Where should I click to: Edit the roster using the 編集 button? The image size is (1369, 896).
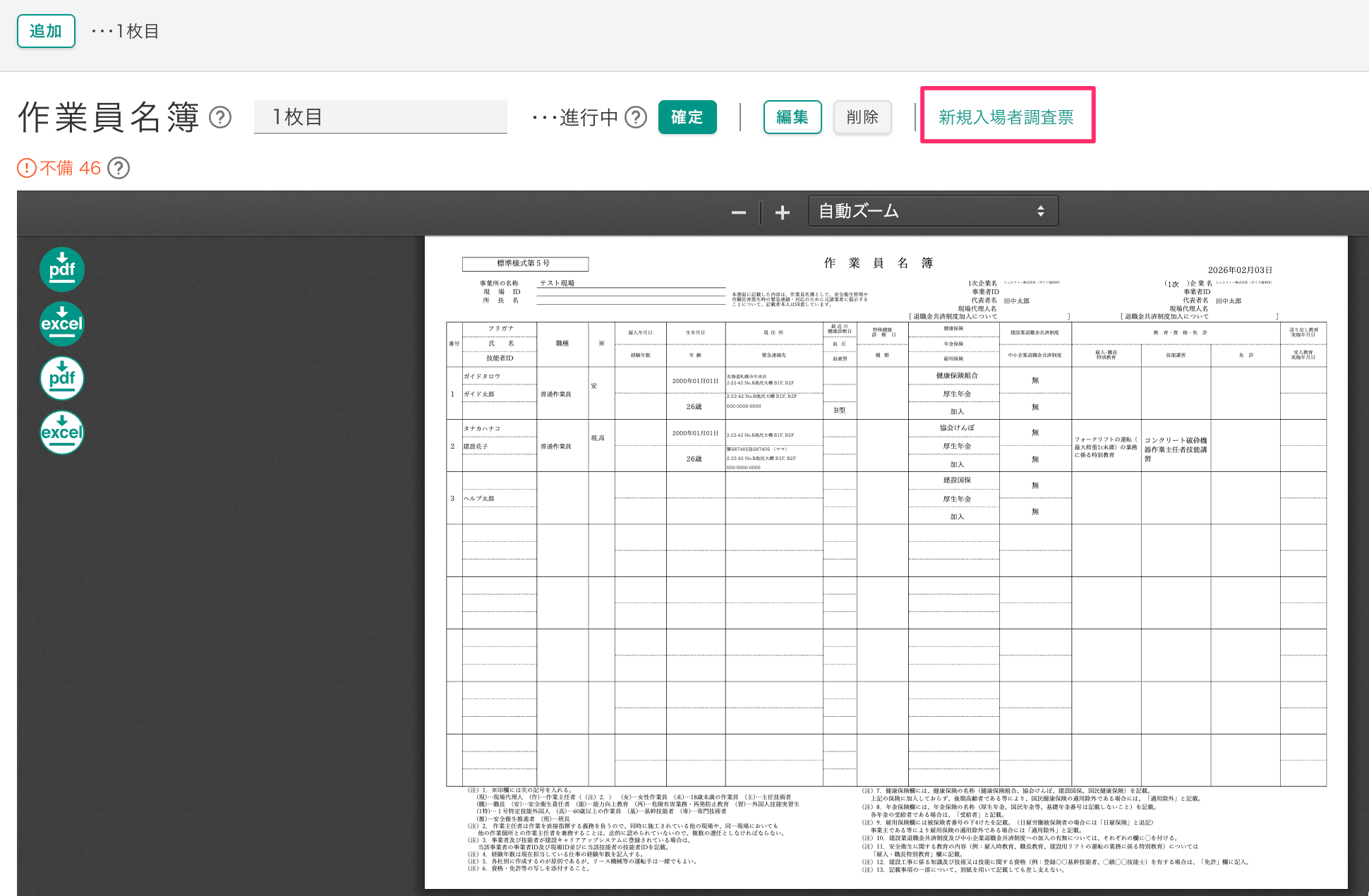[792, 117]
